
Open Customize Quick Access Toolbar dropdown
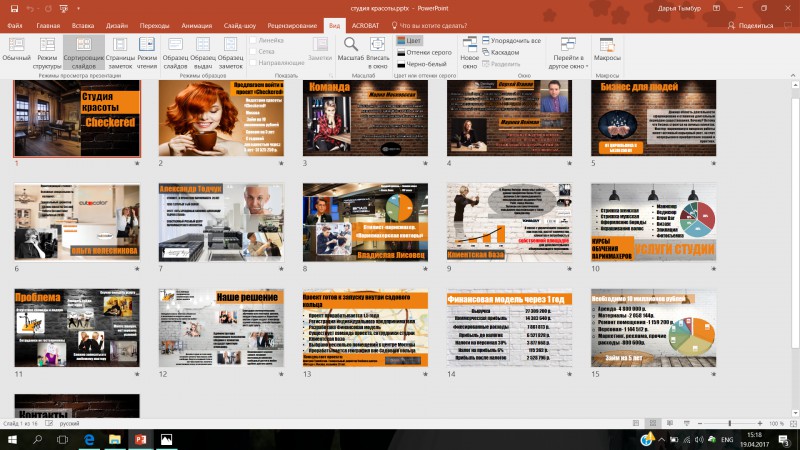(78, 8)
